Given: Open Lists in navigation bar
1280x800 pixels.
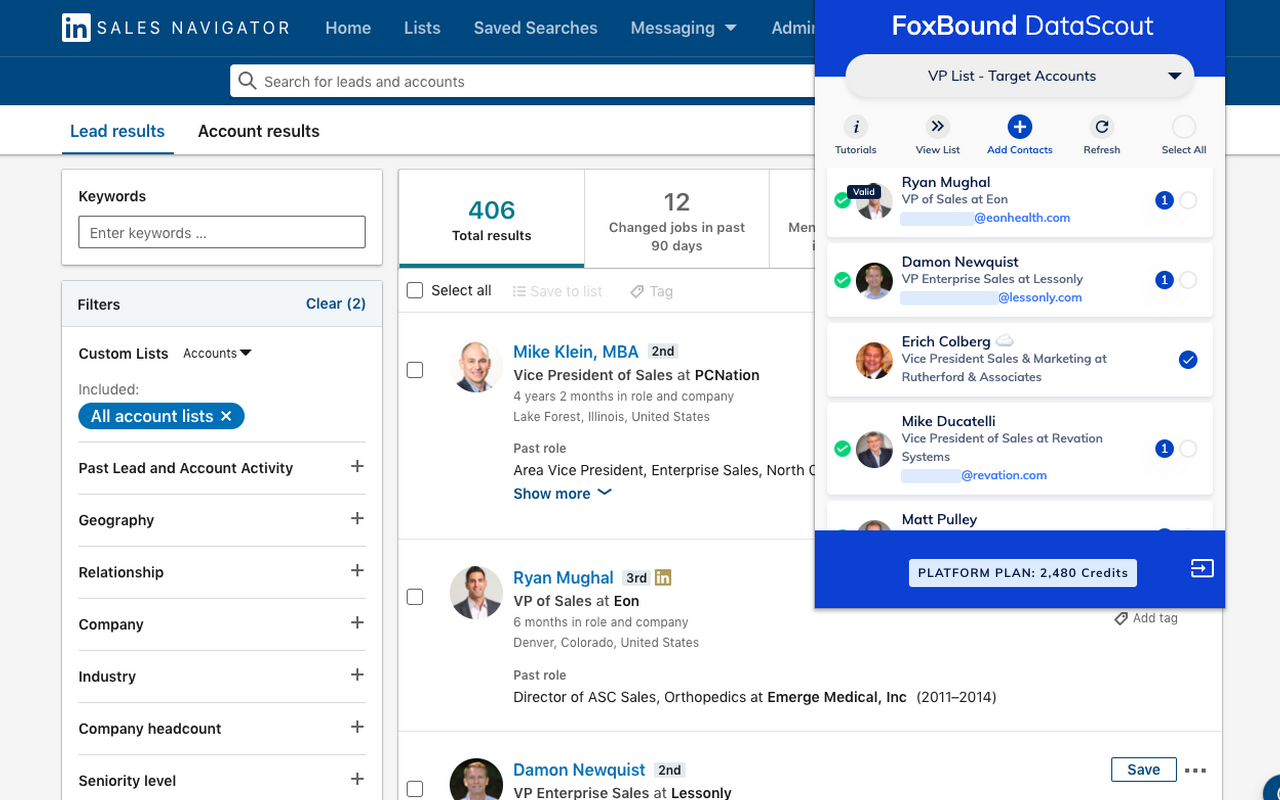Looking at the screenshot, I should coord(422,28).
